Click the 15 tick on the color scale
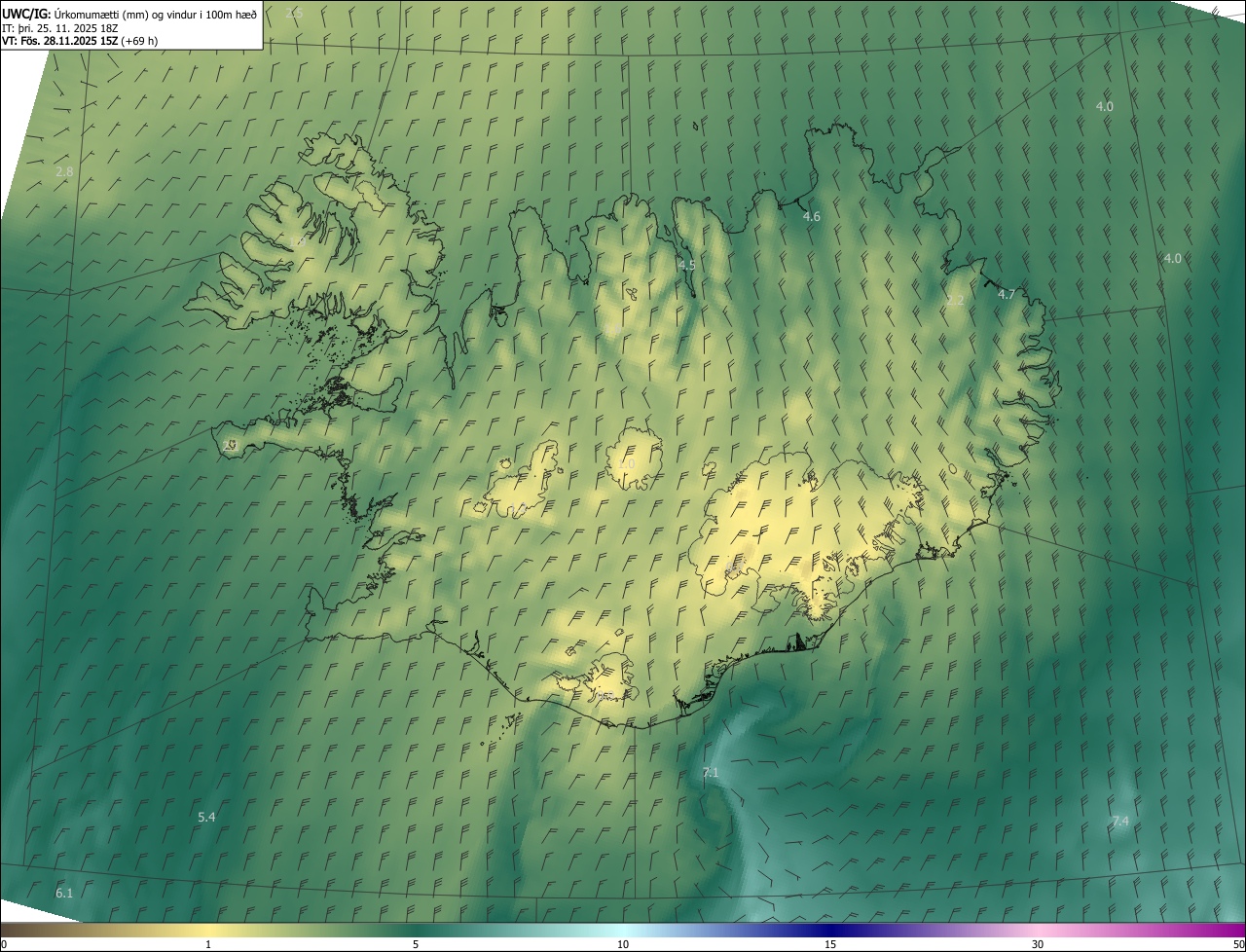Image resolution: width=1246 pixels, height=952 pixels. point(830,944)
